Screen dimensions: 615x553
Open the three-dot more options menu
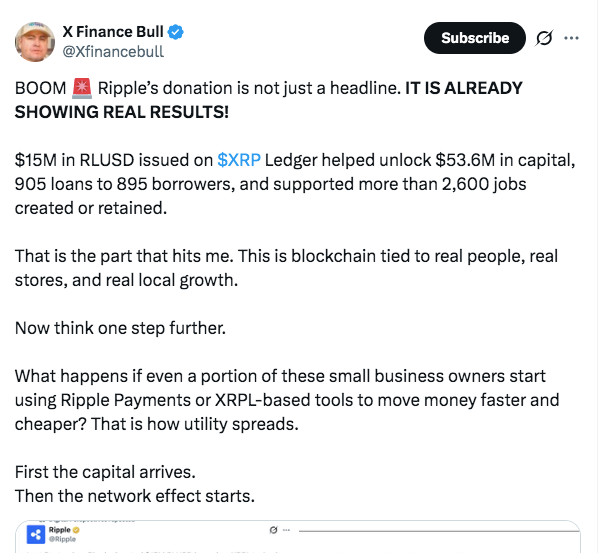pyautogui.click(x=572, y=38)
